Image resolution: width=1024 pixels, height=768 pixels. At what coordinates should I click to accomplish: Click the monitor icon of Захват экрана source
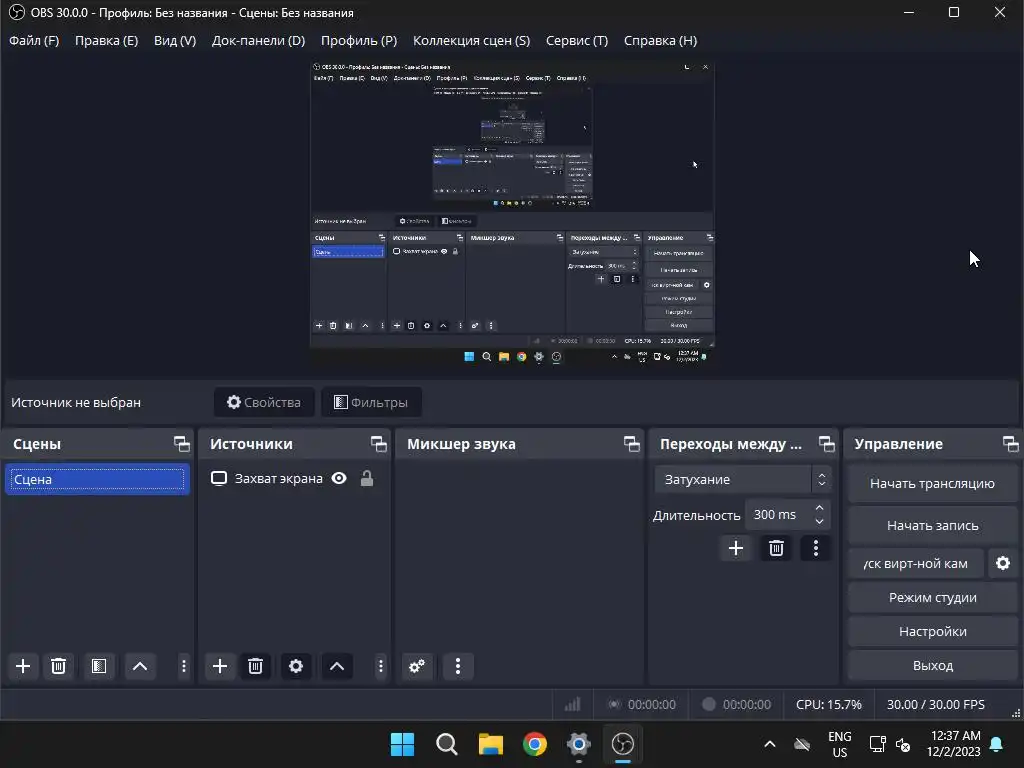coord(219,479)
